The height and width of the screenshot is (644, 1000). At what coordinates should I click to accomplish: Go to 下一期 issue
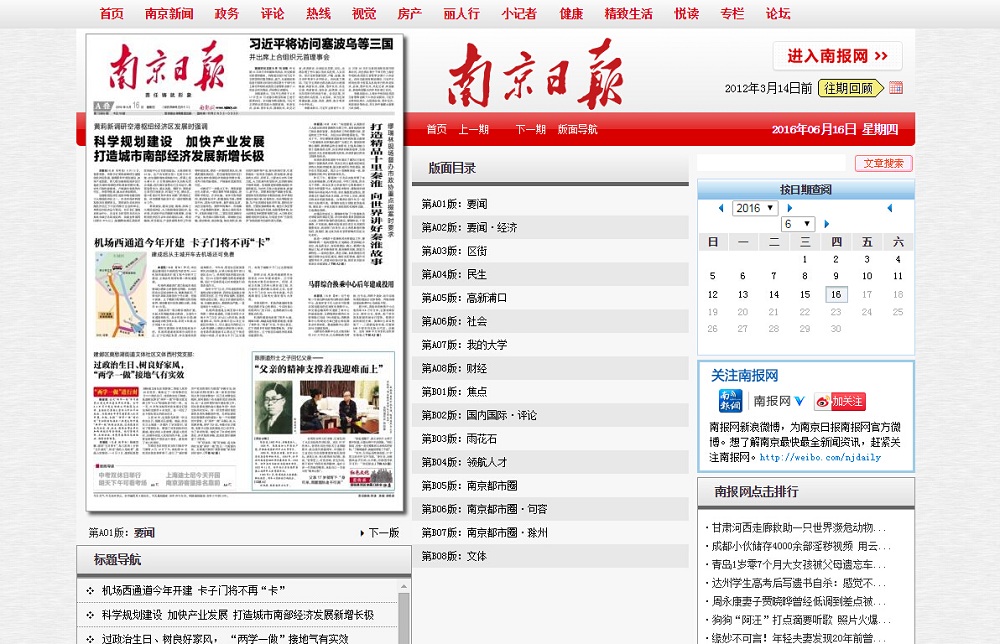[530, 129]
